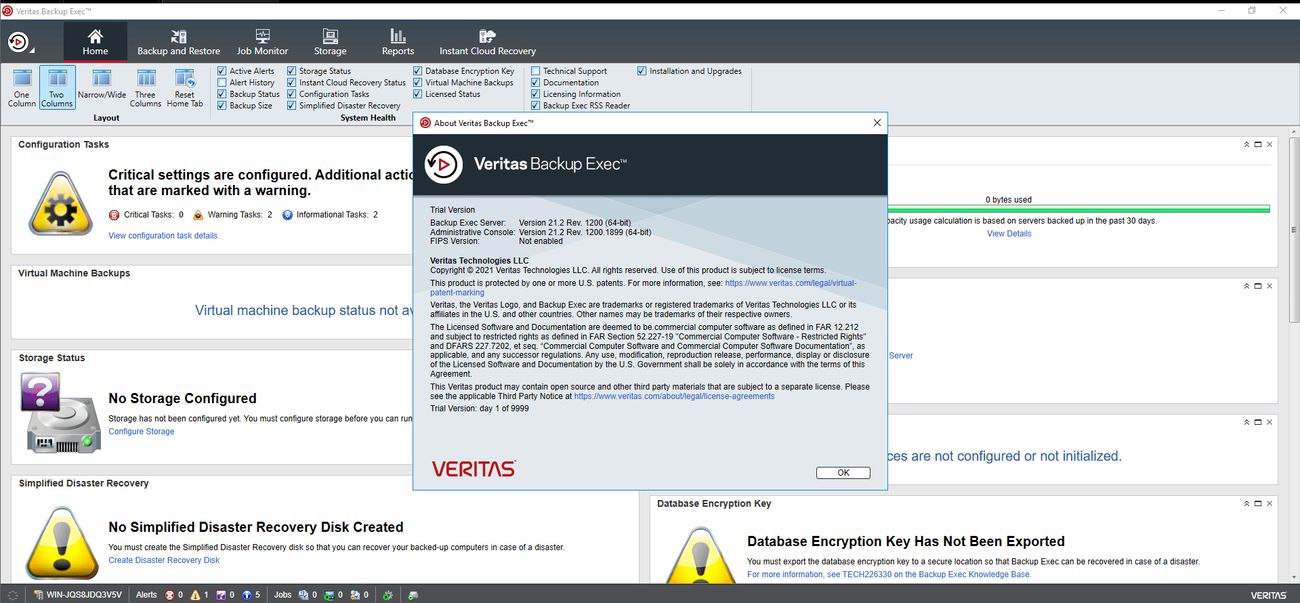
Task: Toggle the Backup Size checkbox
Action: tap(222, 106)
